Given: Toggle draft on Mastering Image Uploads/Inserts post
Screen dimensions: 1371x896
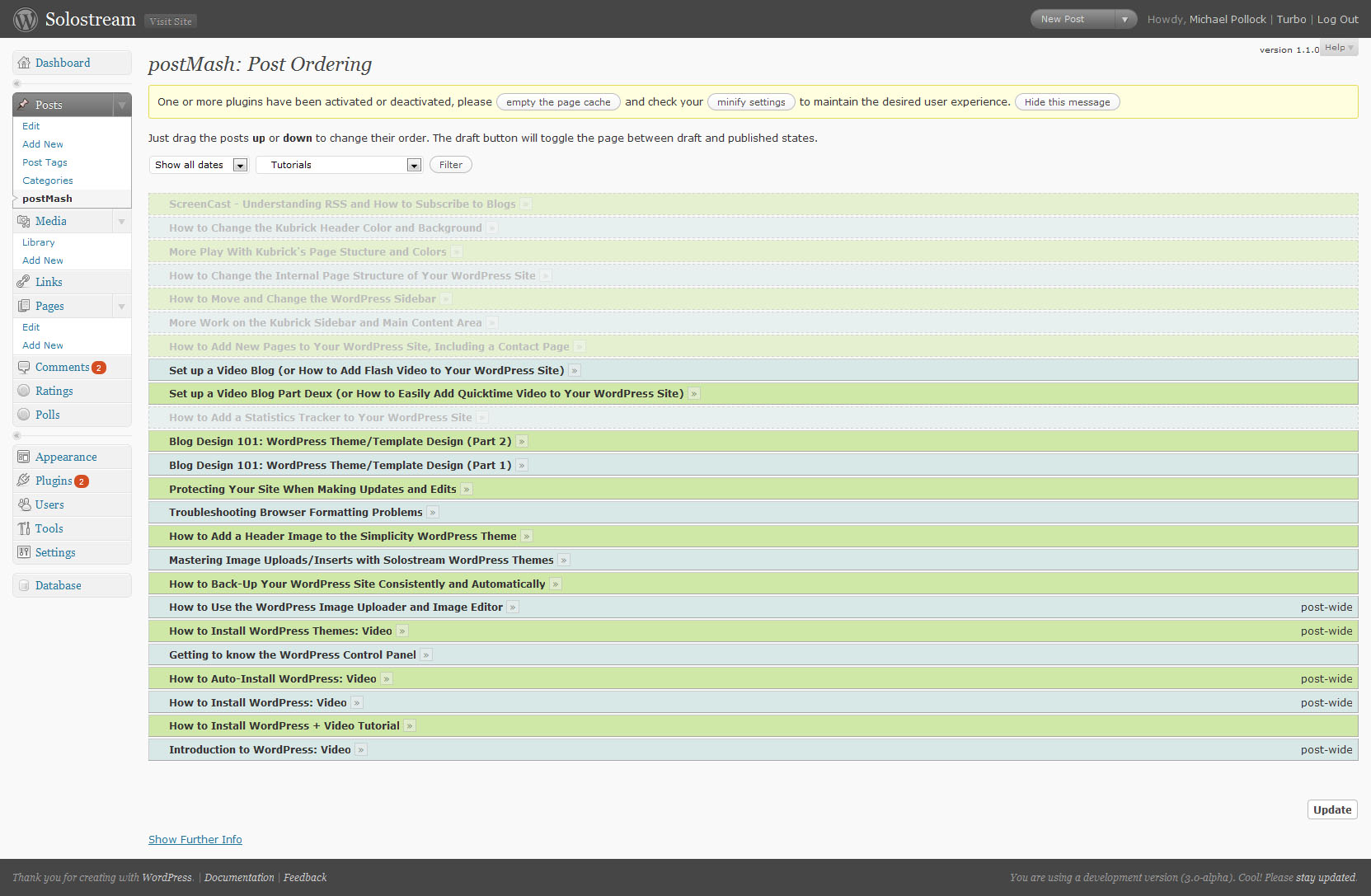Looking at the screenshot, I should click(x=564, y=561).
